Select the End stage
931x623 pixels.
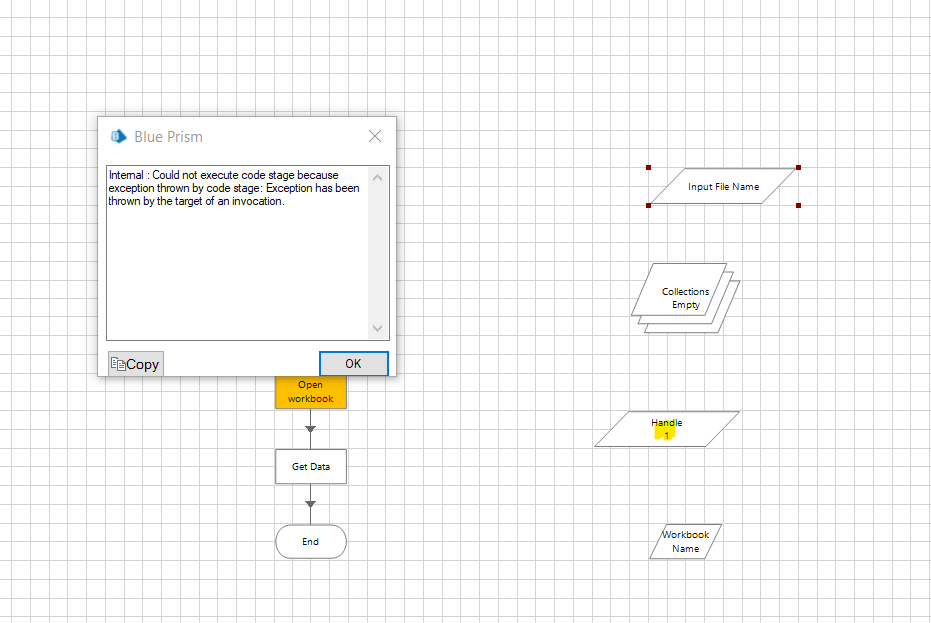click(x=311, y=542)
